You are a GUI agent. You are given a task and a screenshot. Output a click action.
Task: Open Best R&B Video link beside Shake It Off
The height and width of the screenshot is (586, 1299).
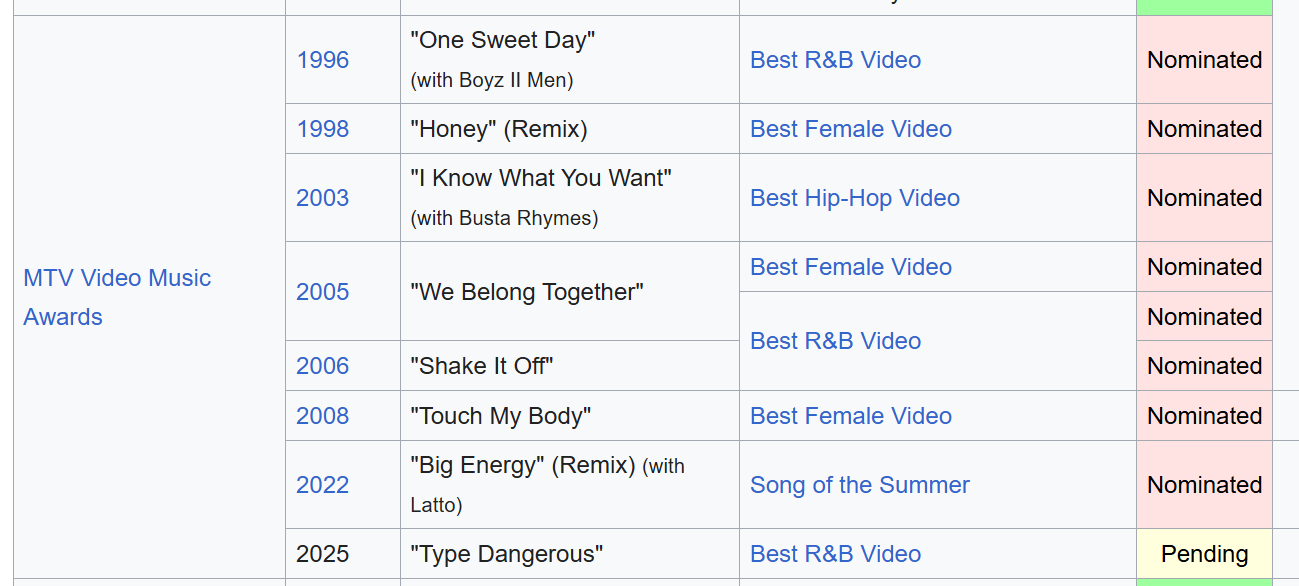(x=835, y=341)
